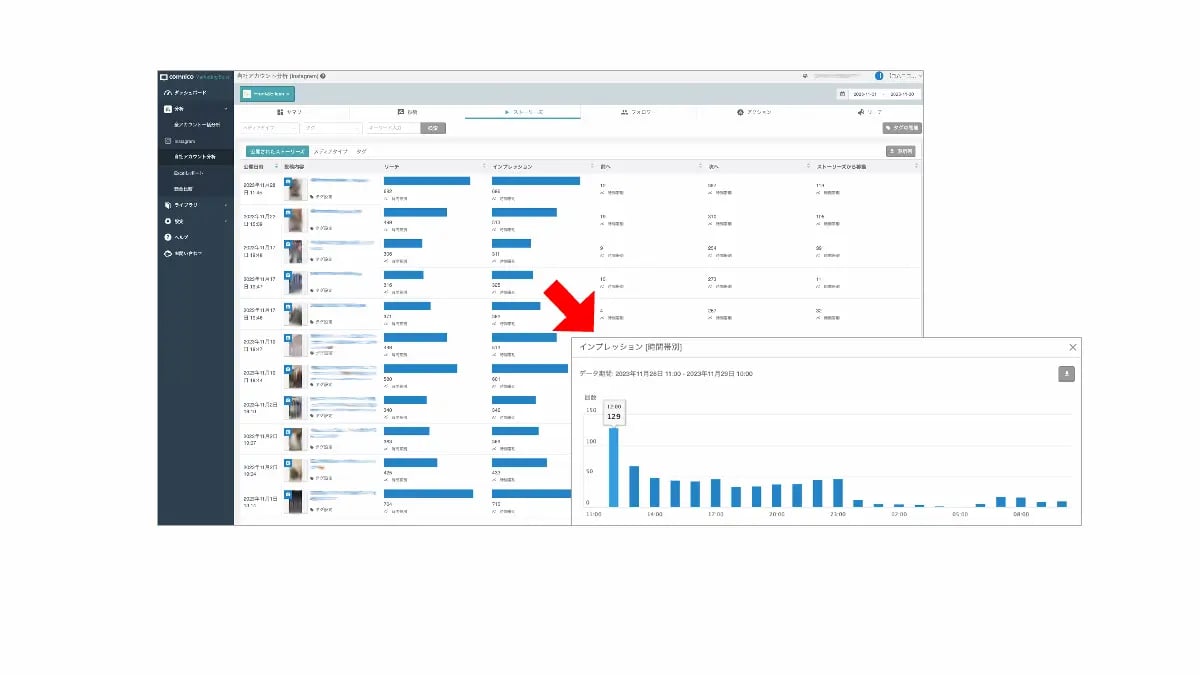The width and height of the screenshot is (1200, 675).
Task: Click タグ設定 in the 11月28日 row
Action: [321, 199]
